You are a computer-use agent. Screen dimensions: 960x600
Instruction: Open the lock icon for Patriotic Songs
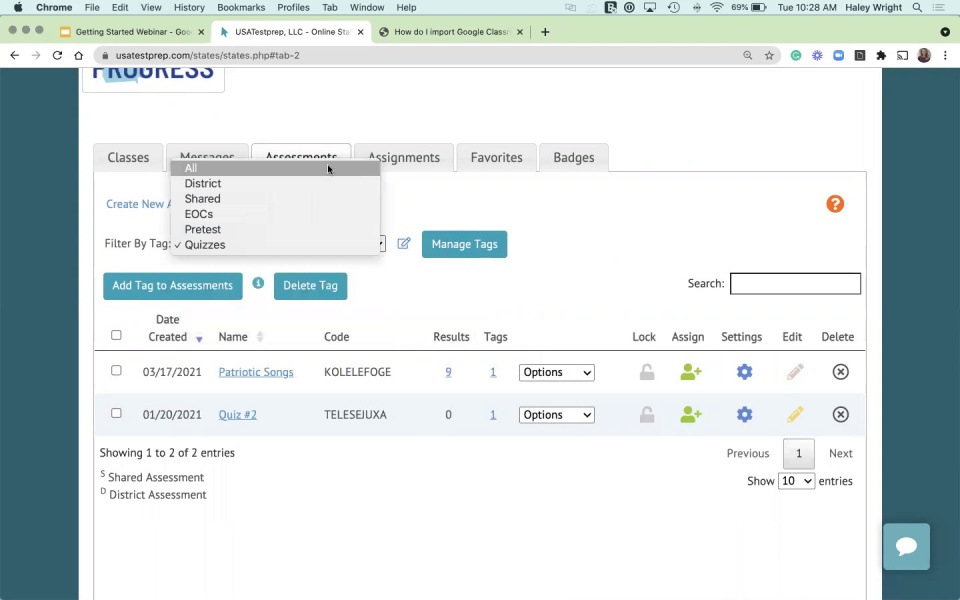tap(647, 372)
